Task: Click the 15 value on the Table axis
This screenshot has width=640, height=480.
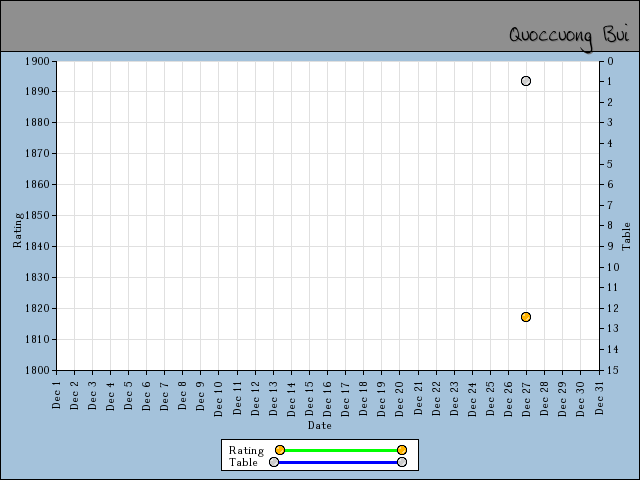Action: pyautogui.click(x=613, y=370)
